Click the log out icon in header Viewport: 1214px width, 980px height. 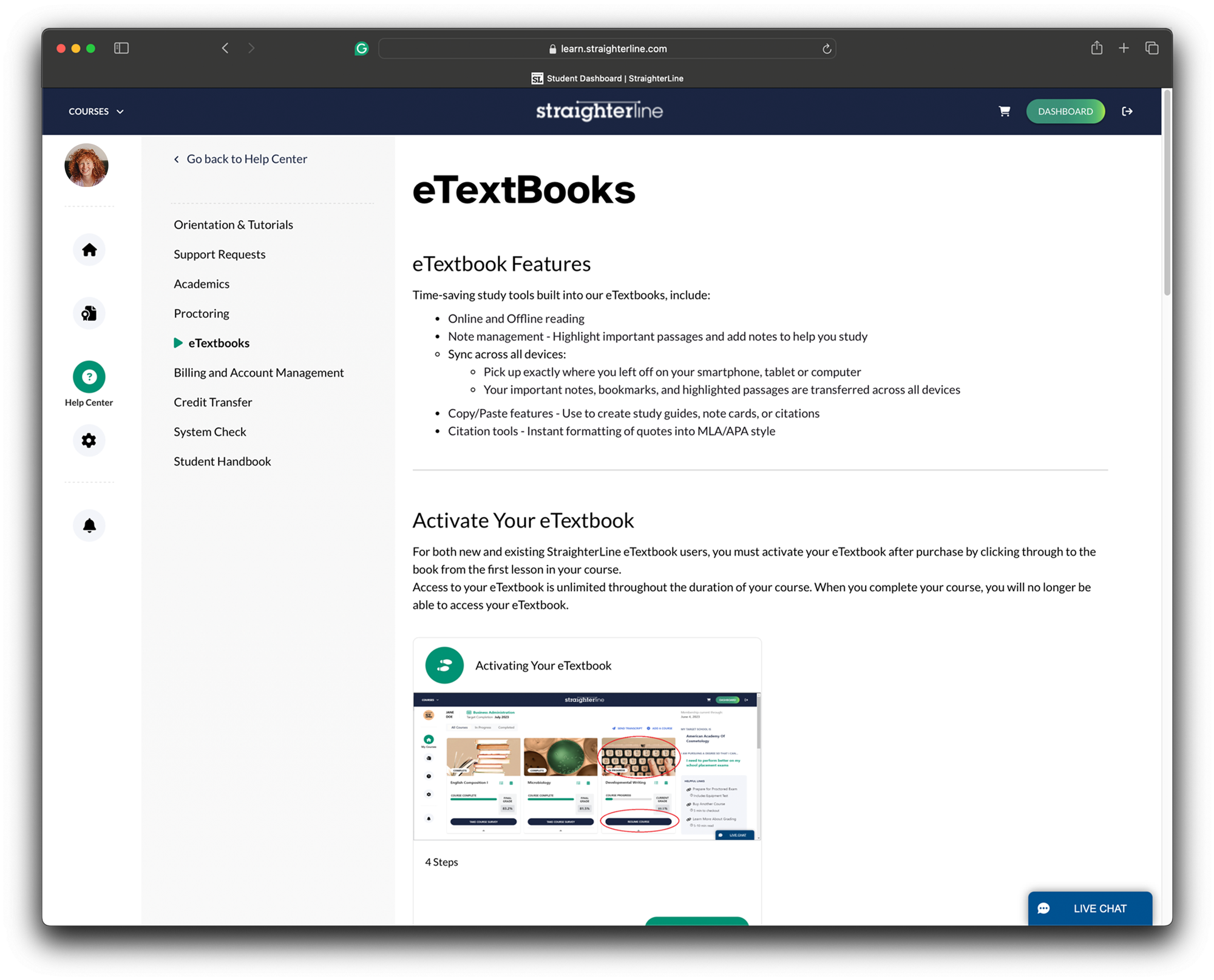1127,111
